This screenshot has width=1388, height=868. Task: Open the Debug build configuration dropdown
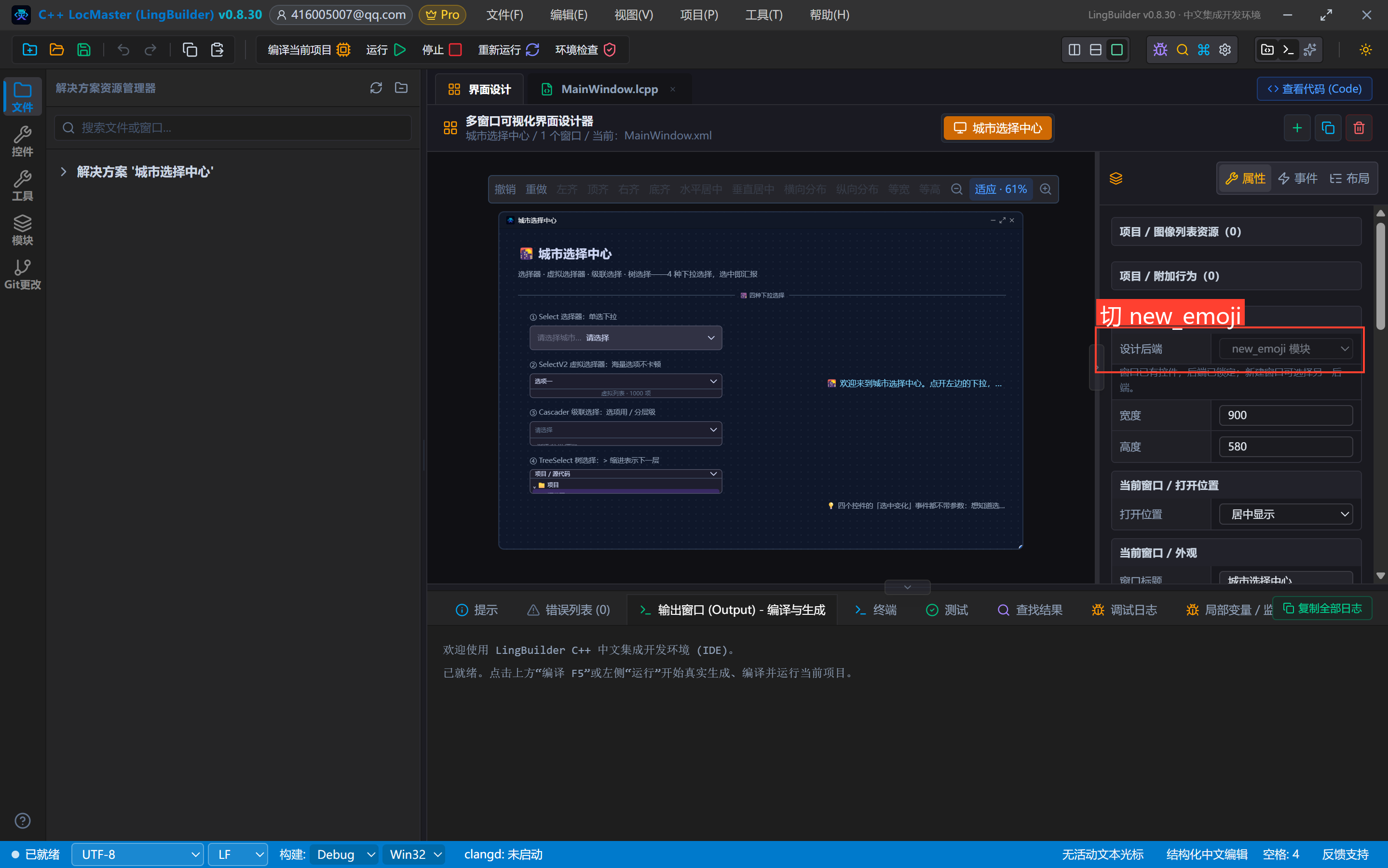point(344,854)
